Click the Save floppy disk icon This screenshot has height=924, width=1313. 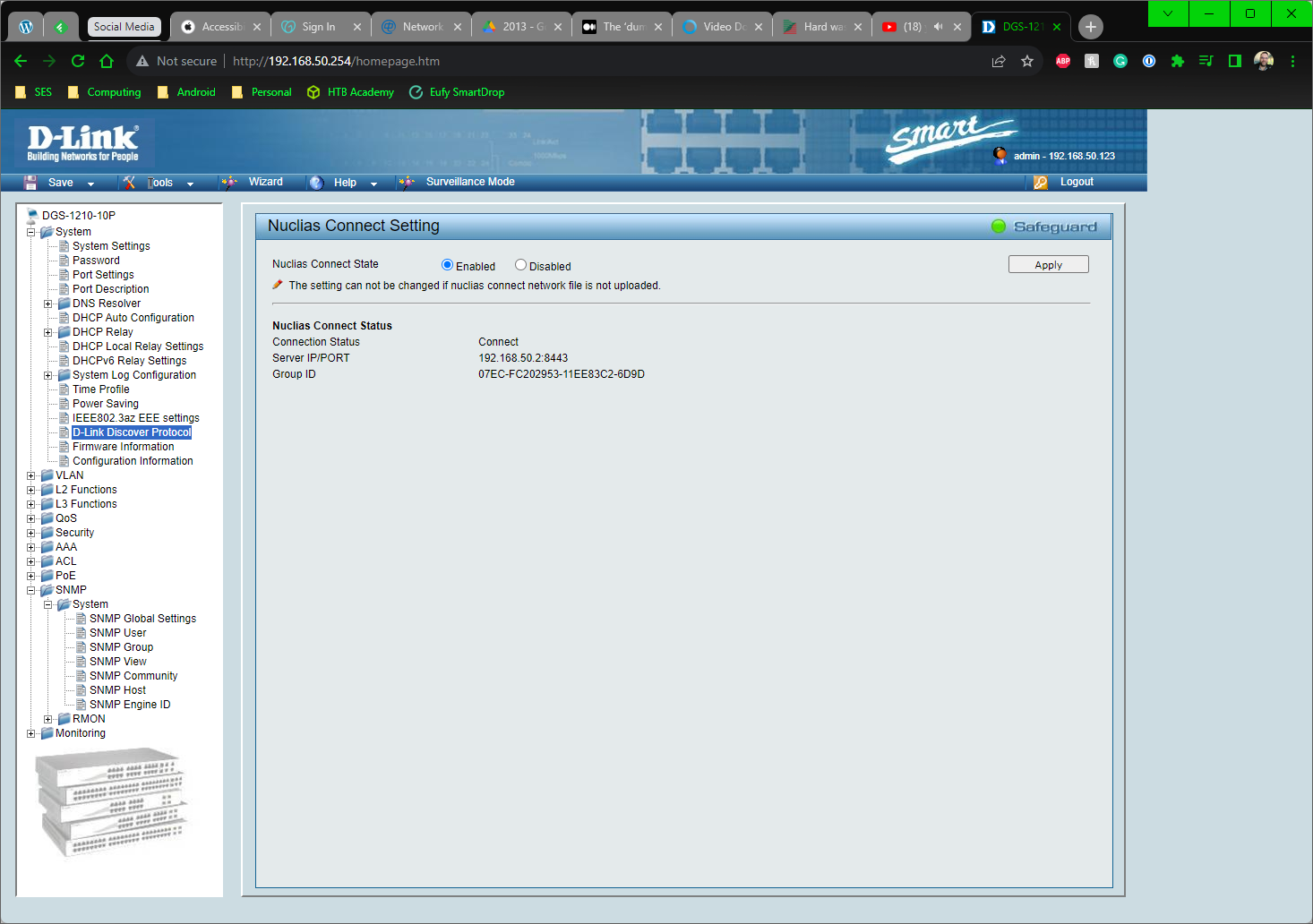click(30, 183)
